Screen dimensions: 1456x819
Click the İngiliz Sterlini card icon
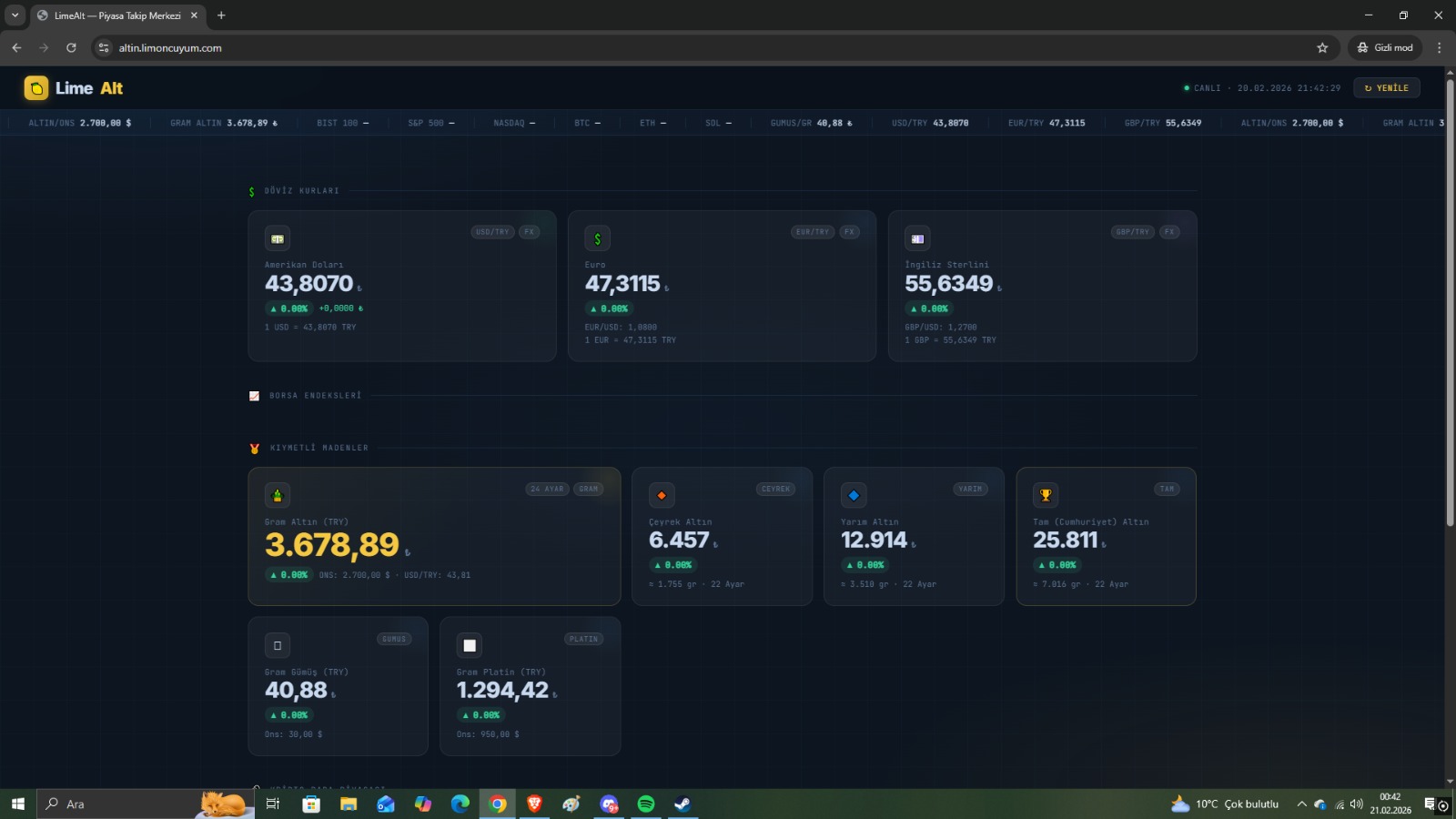pos(917,238)
